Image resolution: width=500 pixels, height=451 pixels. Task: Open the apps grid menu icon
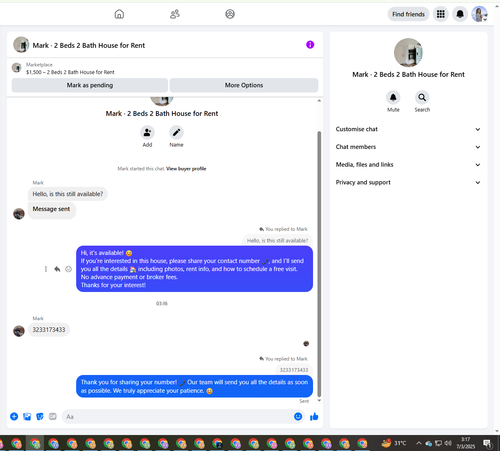coord(441,14)
